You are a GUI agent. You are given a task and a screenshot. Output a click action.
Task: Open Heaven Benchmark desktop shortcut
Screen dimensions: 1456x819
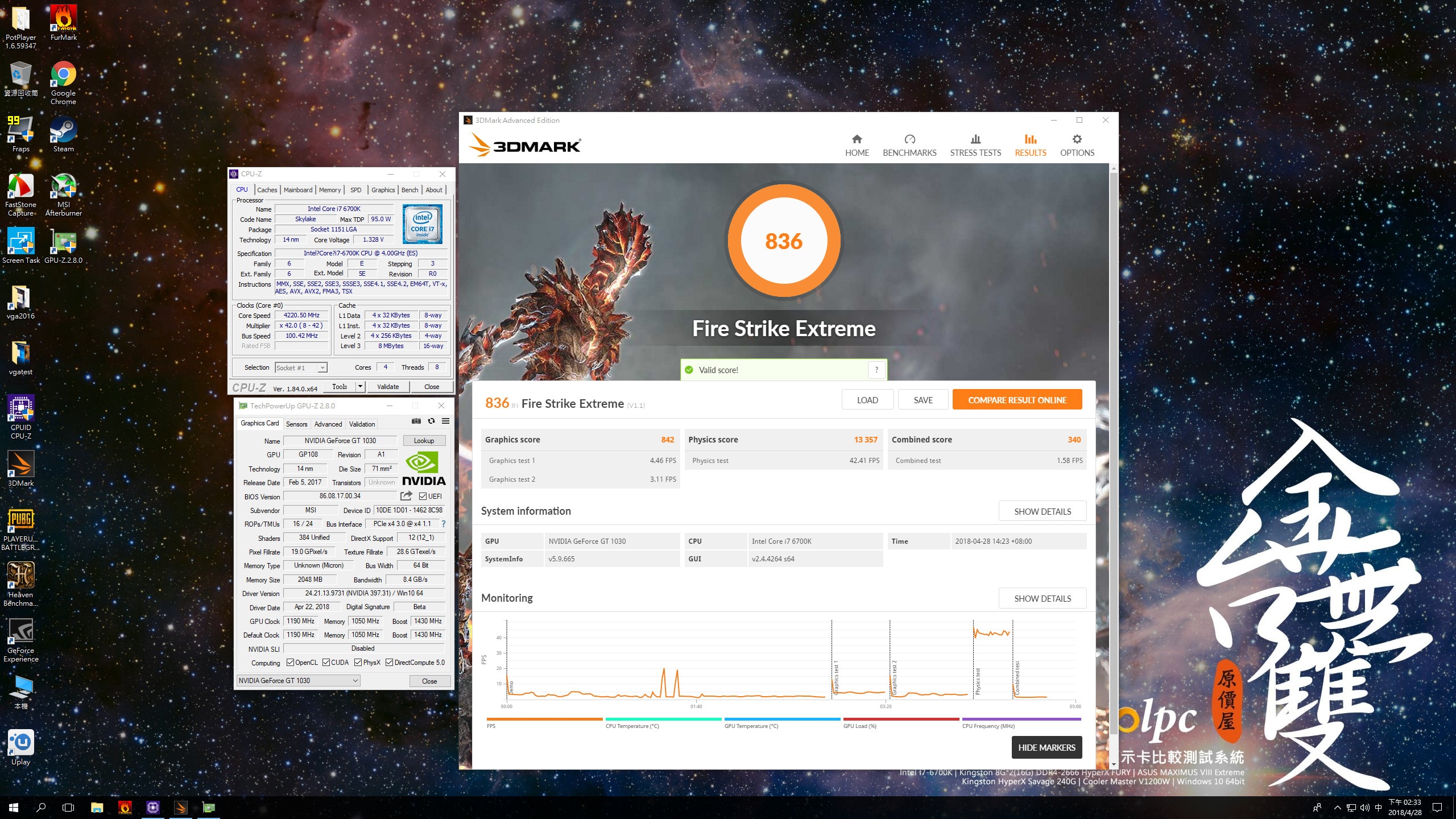click(x=21, y=585)
